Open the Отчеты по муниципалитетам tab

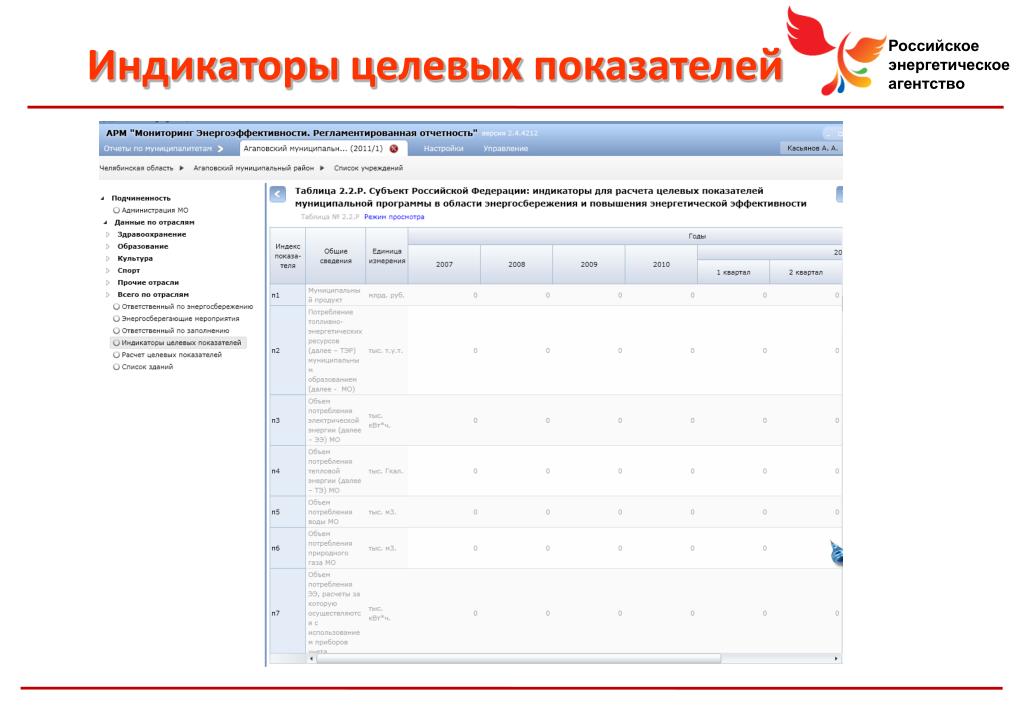click(x=157, y=149)
